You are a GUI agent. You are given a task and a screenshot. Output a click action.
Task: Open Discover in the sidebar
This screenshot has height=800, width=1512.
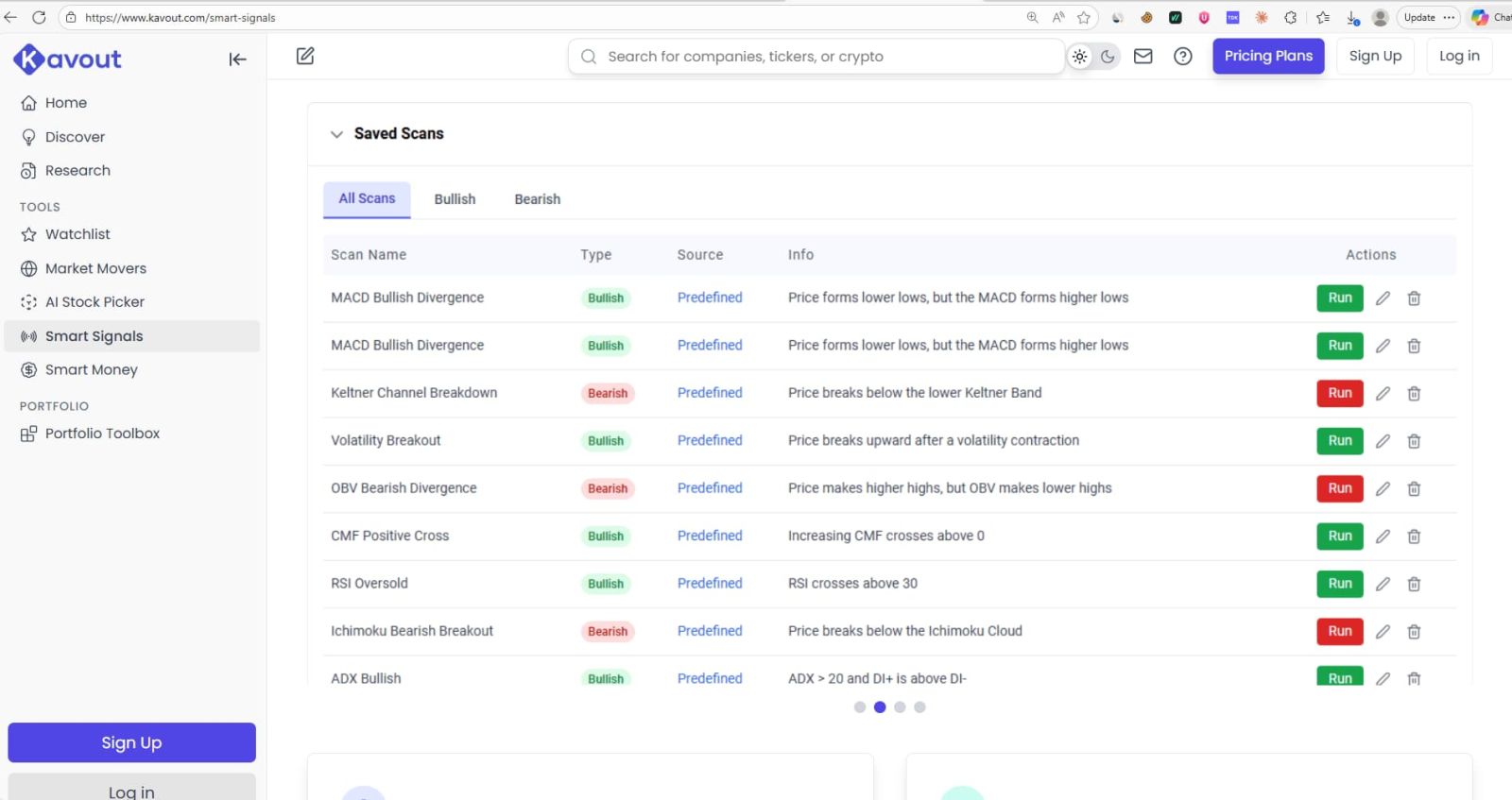point(132,137)
